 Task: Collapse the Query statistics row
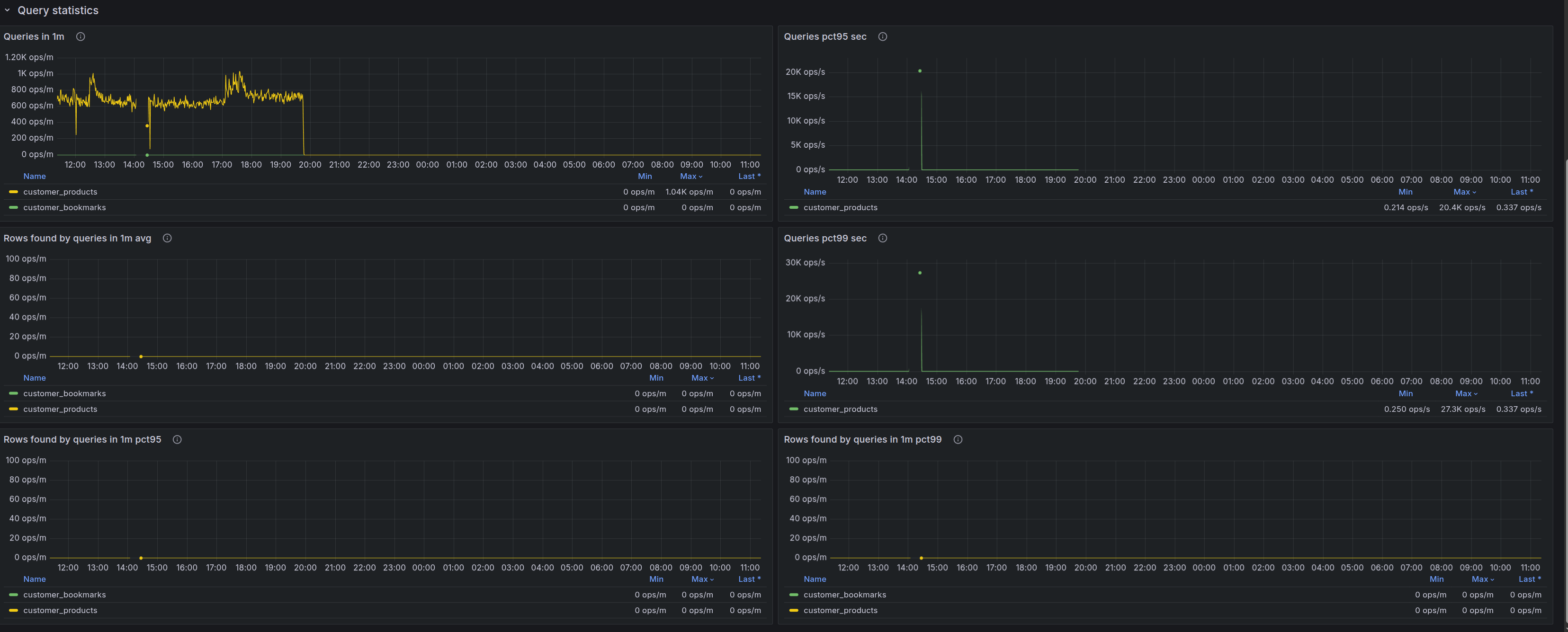(7, 10)
